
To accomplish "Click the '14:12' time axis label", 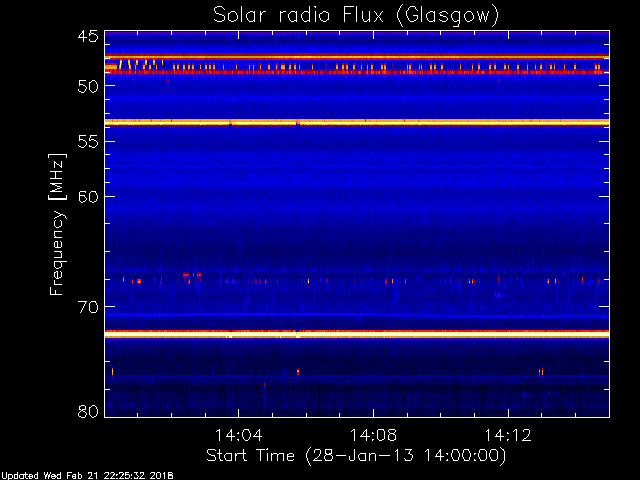I will point(508,436).
